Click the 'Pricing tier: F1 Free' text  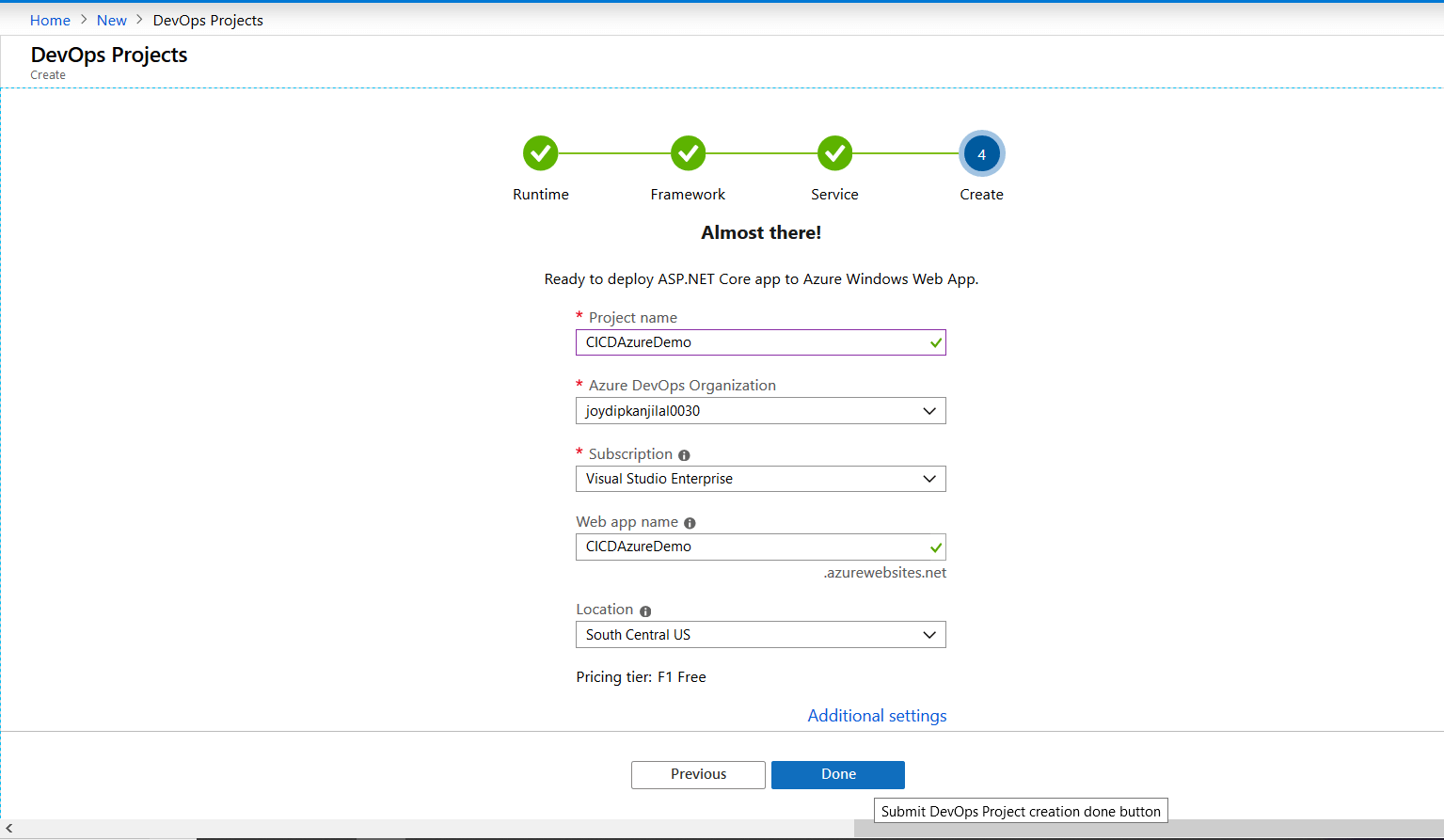pyautogui.click(x=641, y=677)
